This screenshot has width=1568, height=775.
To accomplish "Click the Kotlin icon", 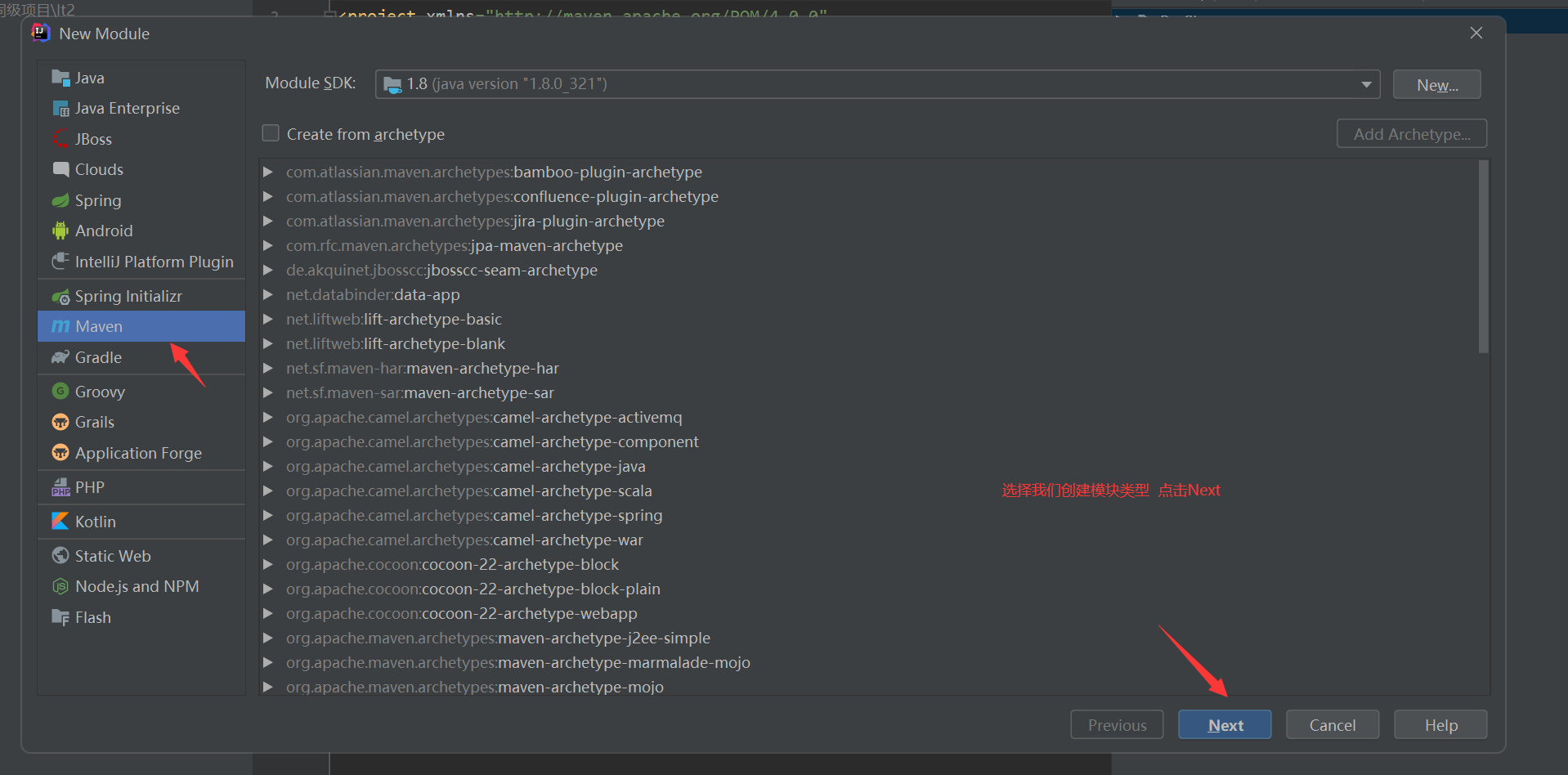I will pos(60,521).
